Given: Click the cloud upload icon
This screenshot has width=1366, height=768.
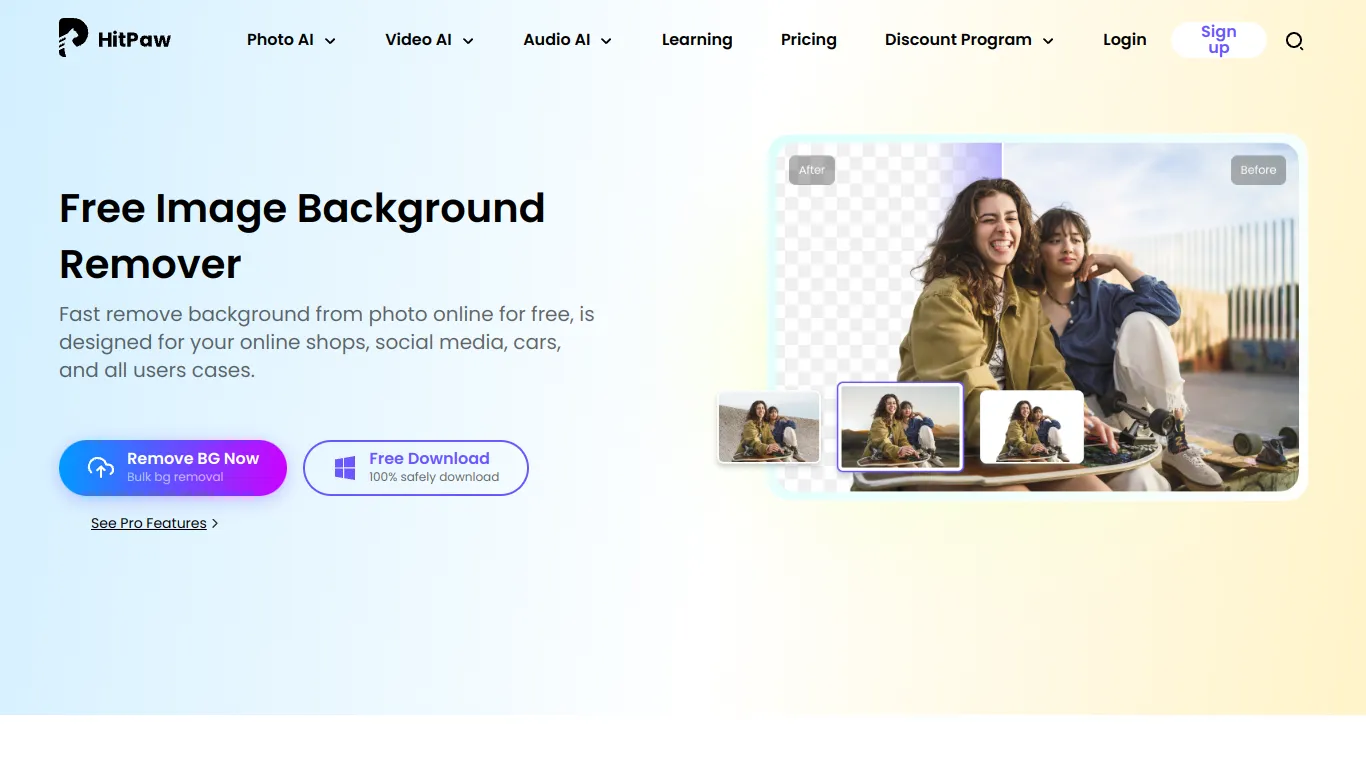Looking at the screenshot, I should (101, 467).
